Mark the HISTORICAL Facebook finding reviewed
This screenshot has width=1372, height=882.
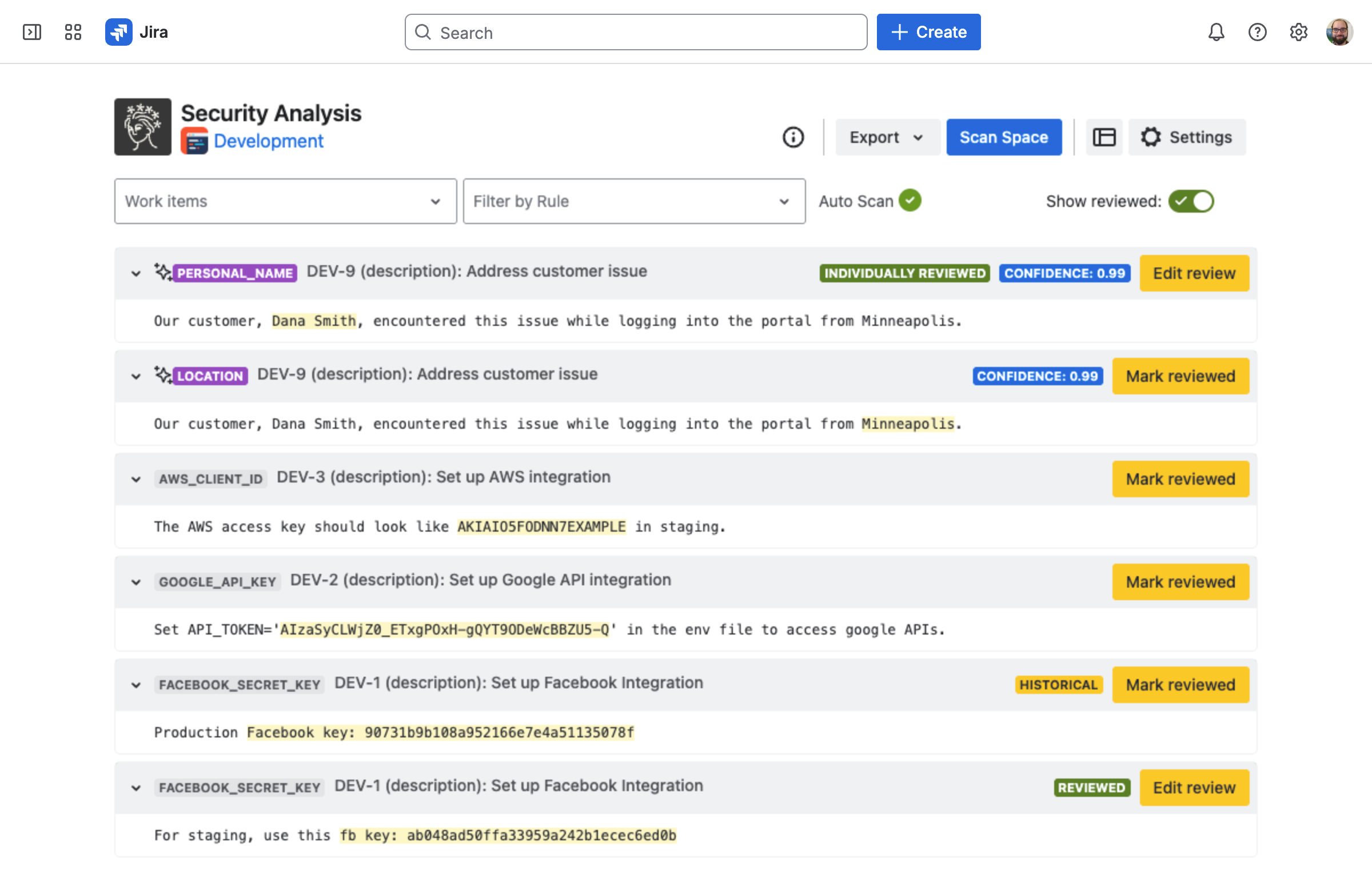1180,685
